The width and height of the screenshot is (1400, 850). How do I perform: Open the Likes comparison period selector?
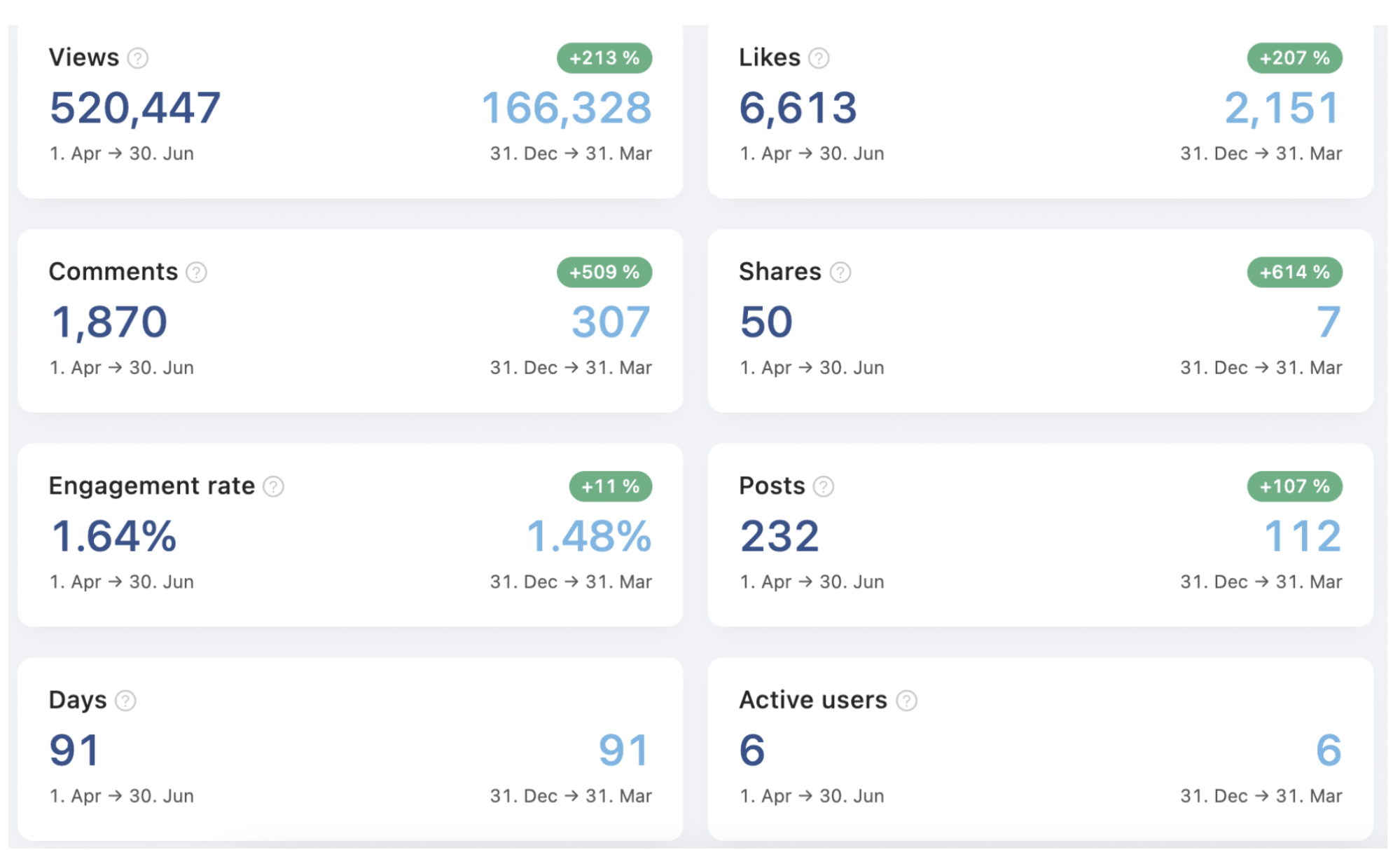click(x=1261, y=153)
